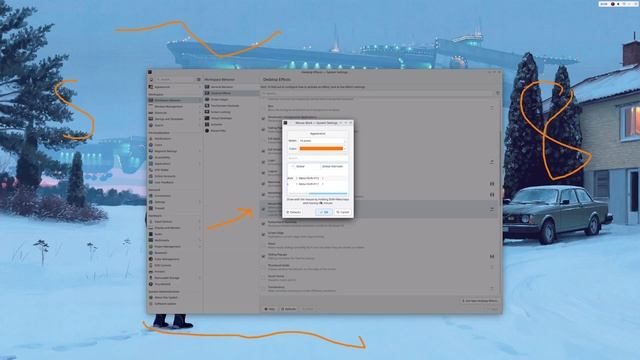
Task: Open Applications icon in sidebar
Action: coord(151,164)
